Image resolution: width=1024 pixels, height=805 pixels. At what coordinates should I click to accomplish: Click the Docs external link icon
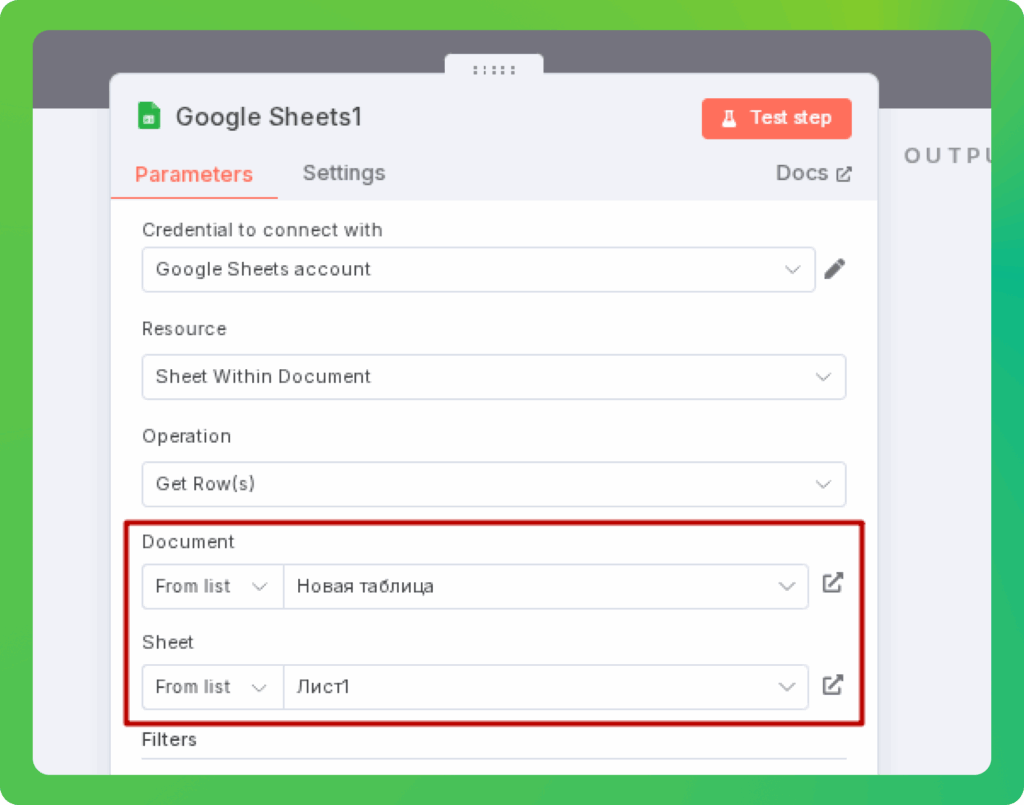[x=844, y=174]
